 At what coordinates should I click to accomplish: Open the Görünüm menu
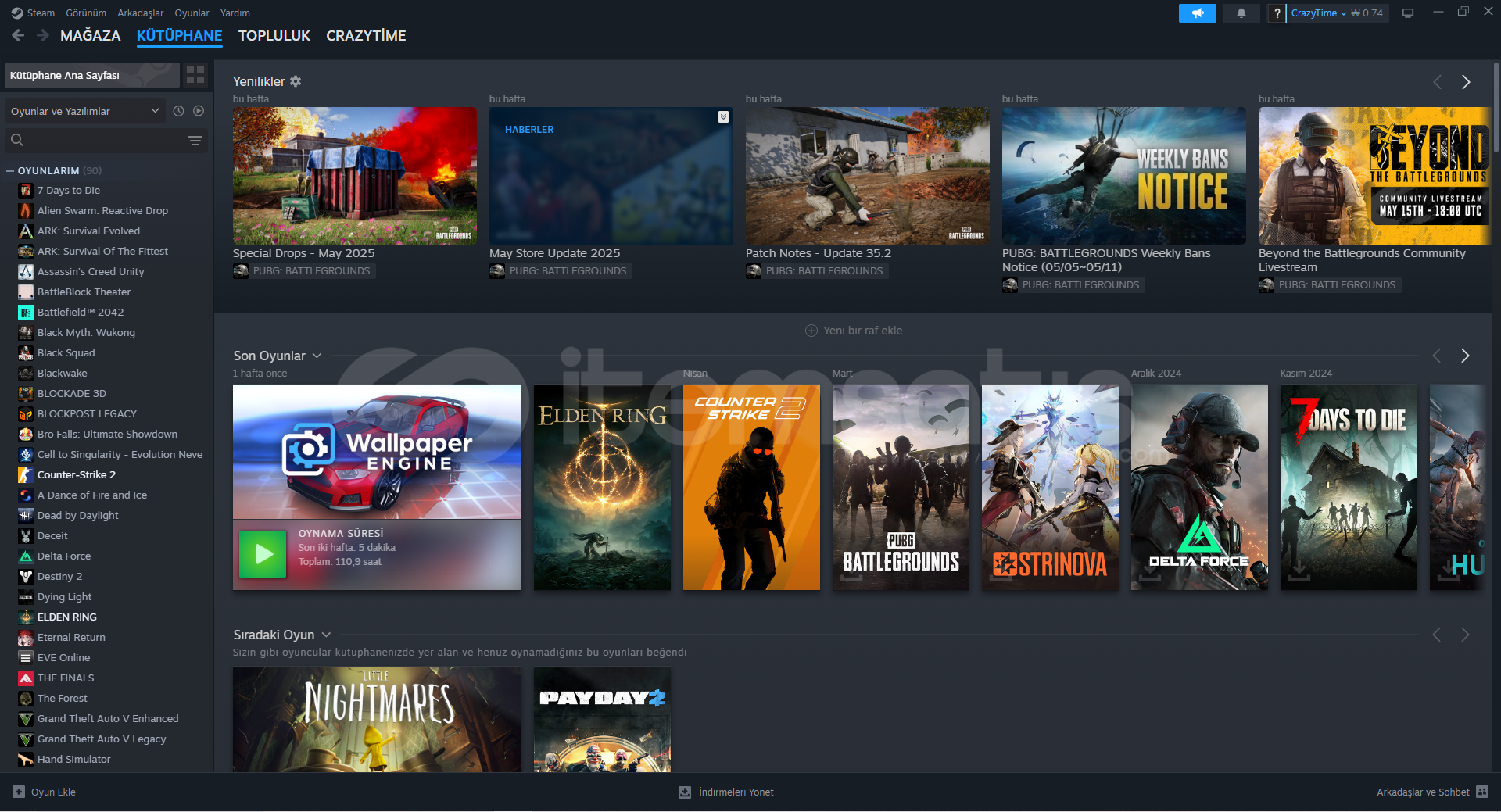click(x=86, y=13)
